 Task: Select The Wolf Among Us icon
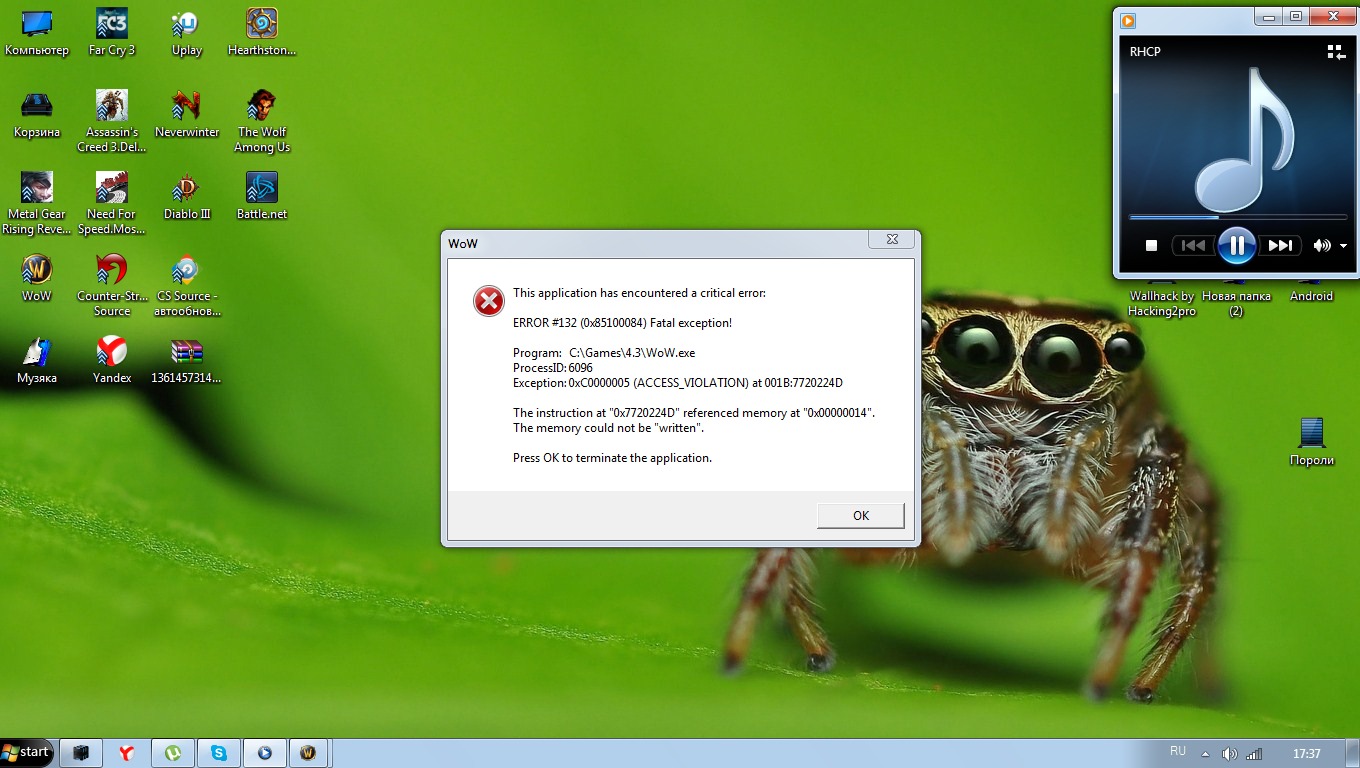262,122
